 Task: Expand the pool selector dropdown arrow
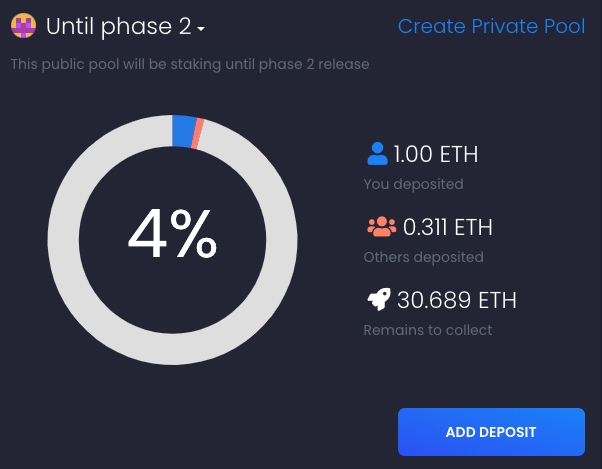[201, 29]
